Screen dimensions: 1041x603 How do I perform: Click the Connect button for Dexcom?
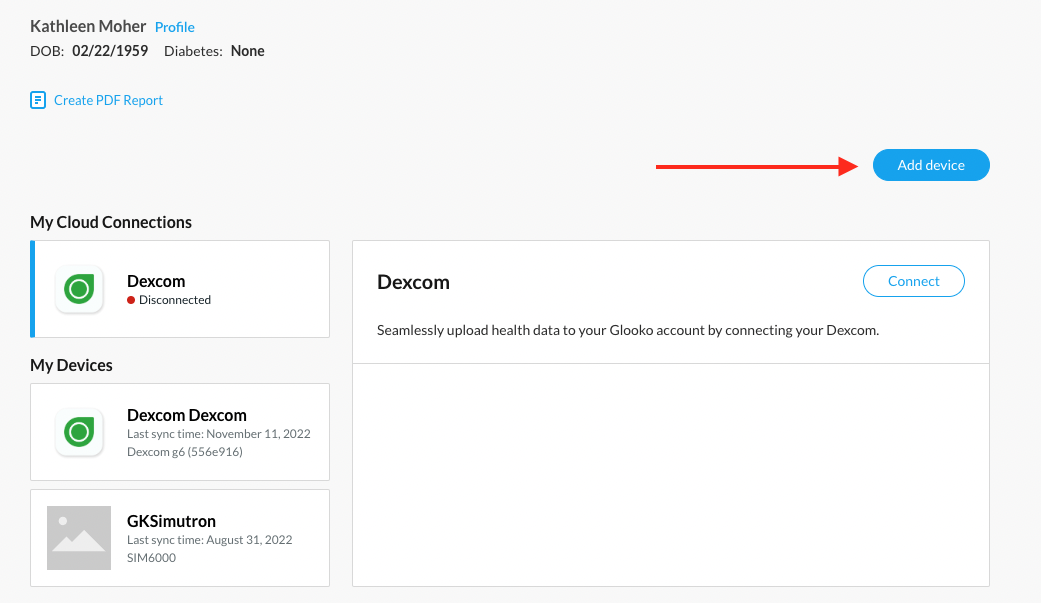914,281
